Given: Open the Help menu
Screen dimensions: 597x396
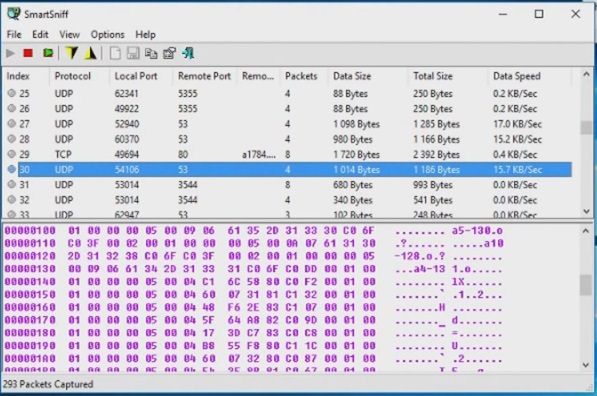Looking at the screenshot, I should click(145, 35).
